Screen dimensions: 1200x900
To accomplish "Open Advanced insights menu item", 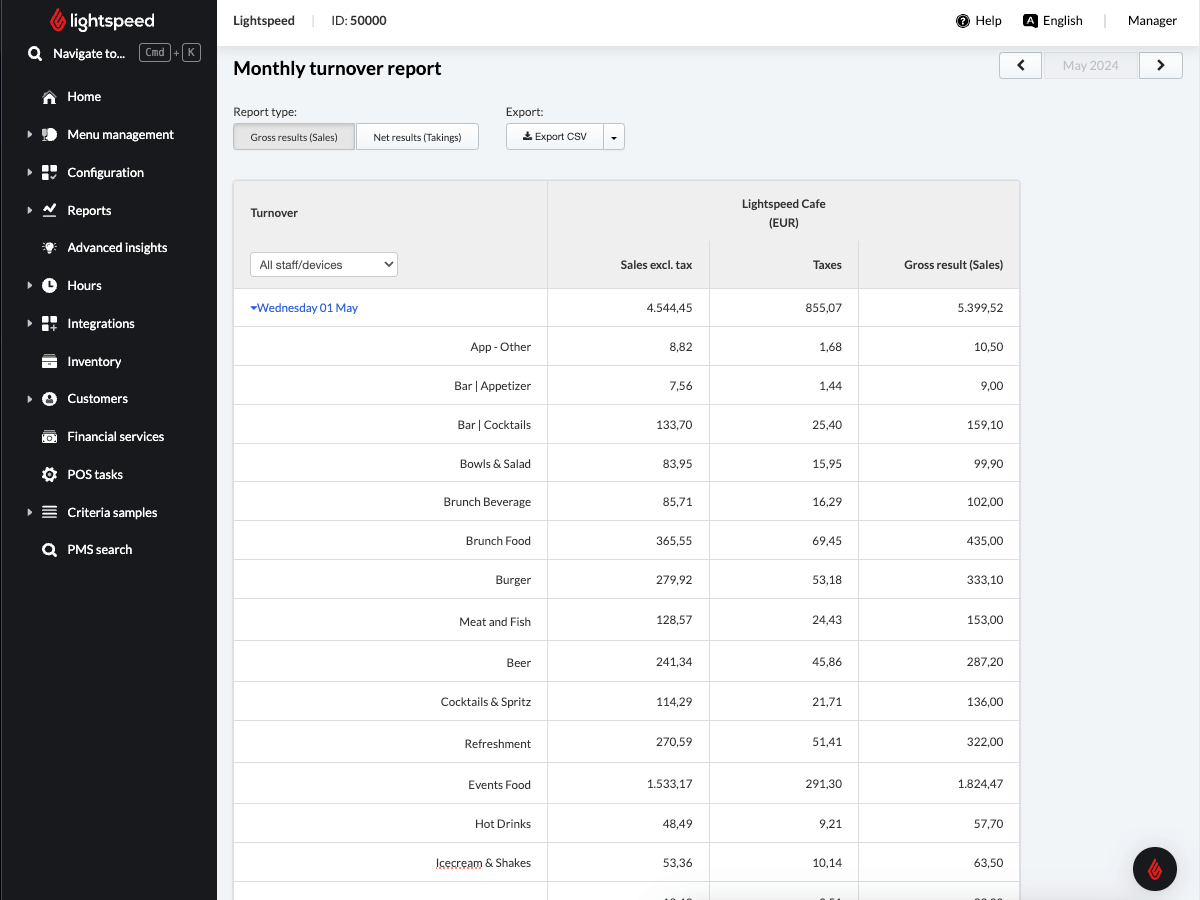I will coord(117,248).
